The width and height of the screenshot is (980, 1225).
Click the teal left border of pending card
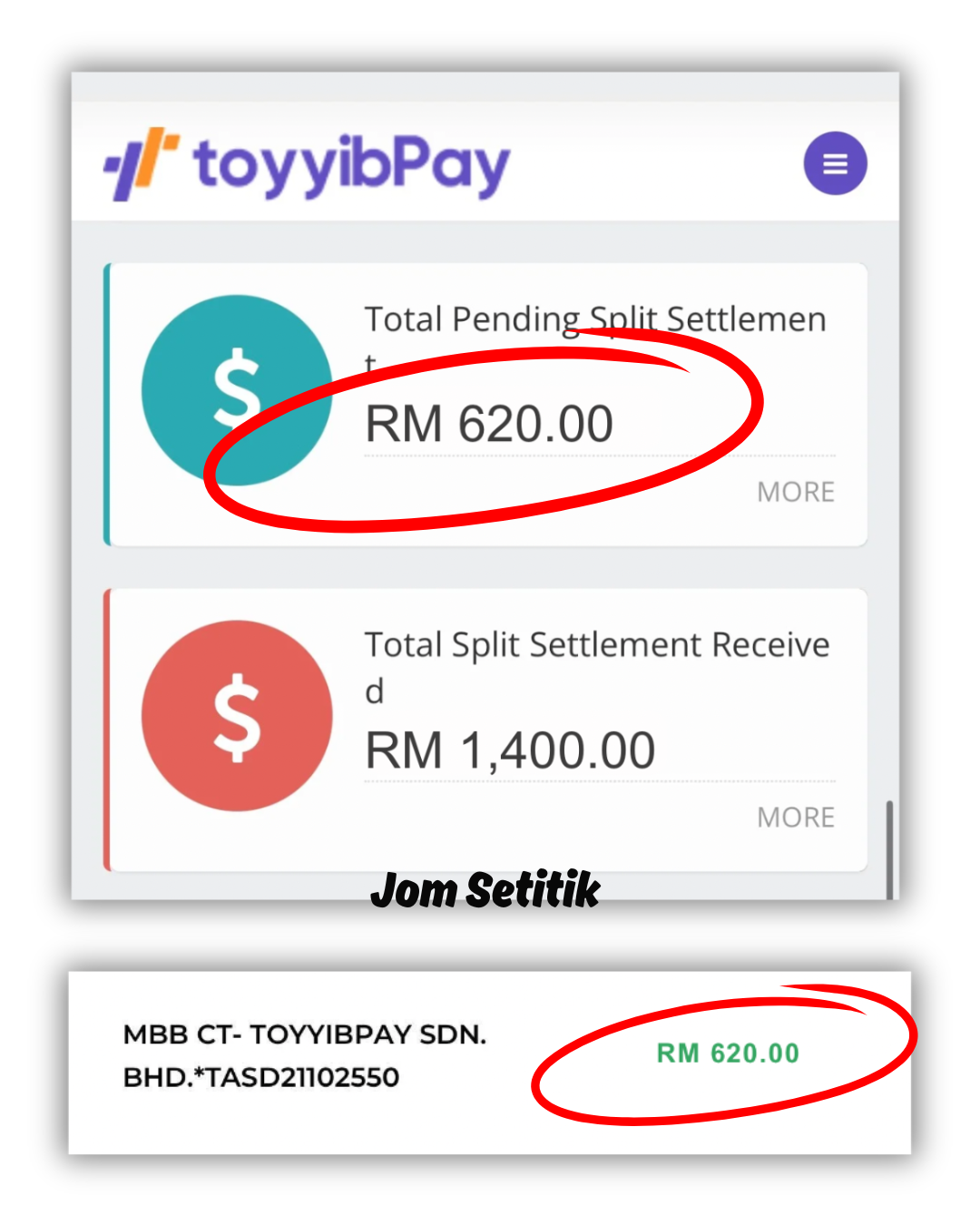(x=107, y=404)
